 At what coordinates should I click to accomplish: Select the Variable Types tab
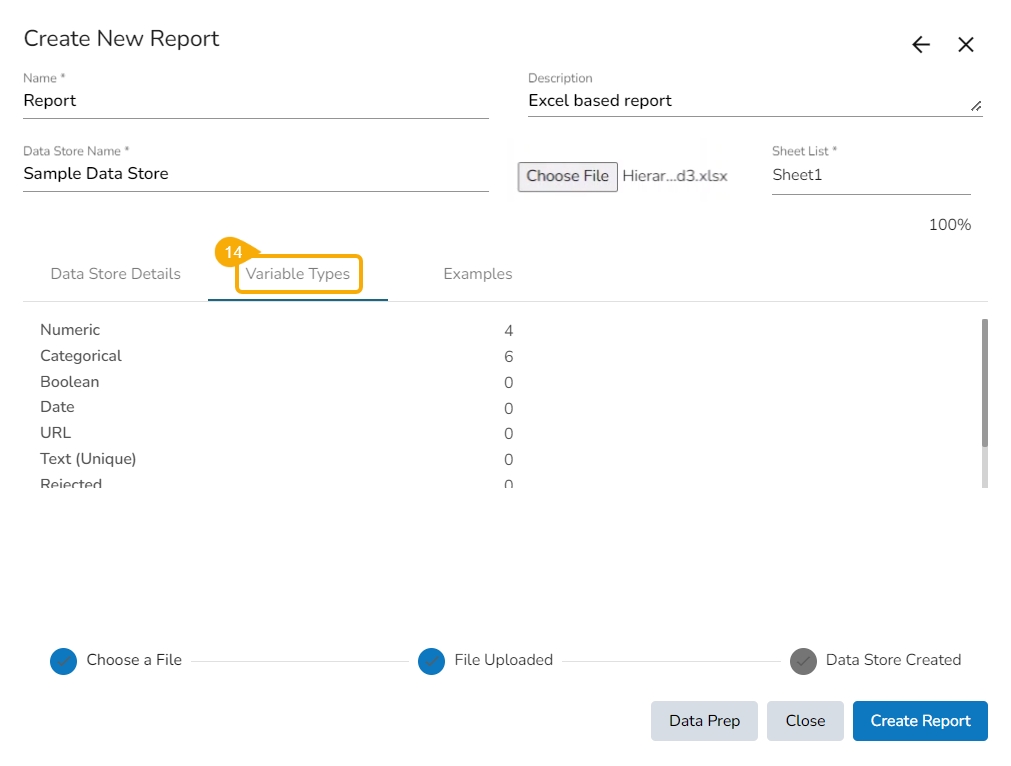coord(298,274)
